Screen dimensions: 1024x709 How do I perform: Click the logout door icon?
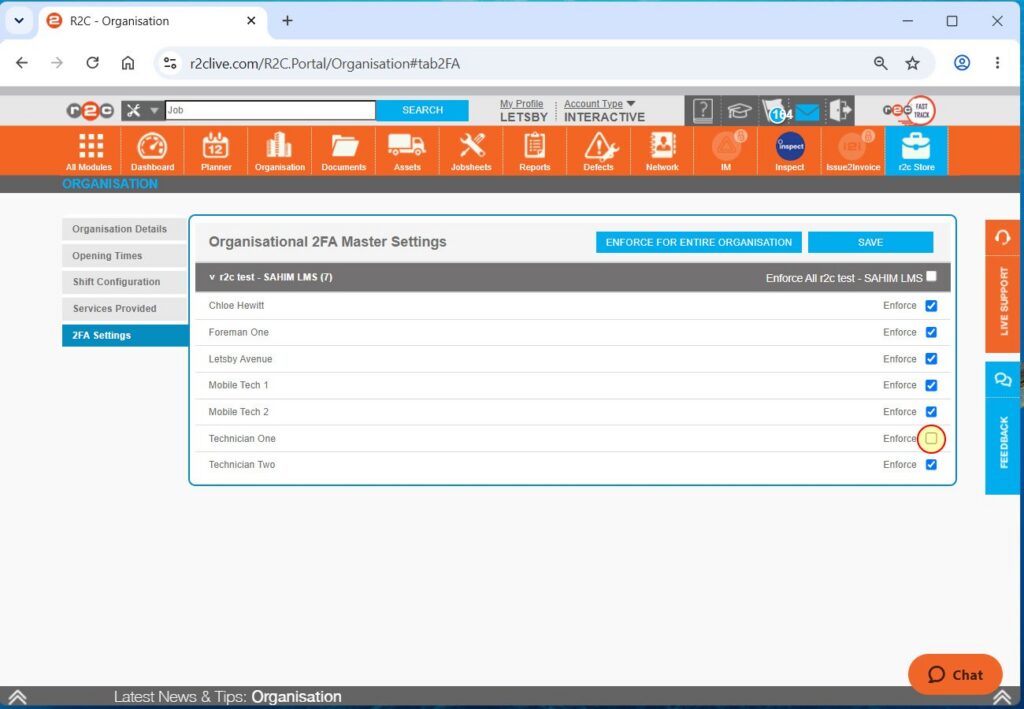pyautogui.click(x=840, y=110)
